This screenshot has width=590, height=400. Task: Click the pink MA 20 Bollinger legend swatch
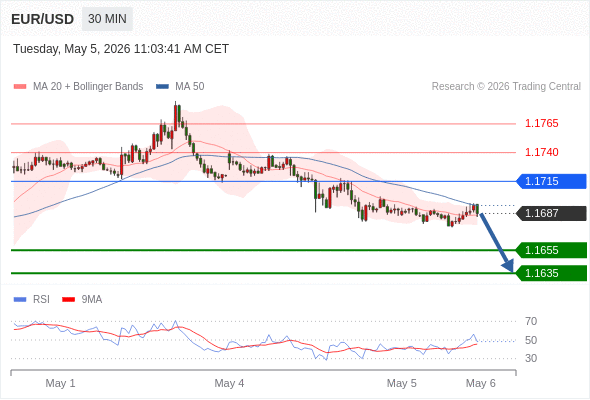coord(20,87)
